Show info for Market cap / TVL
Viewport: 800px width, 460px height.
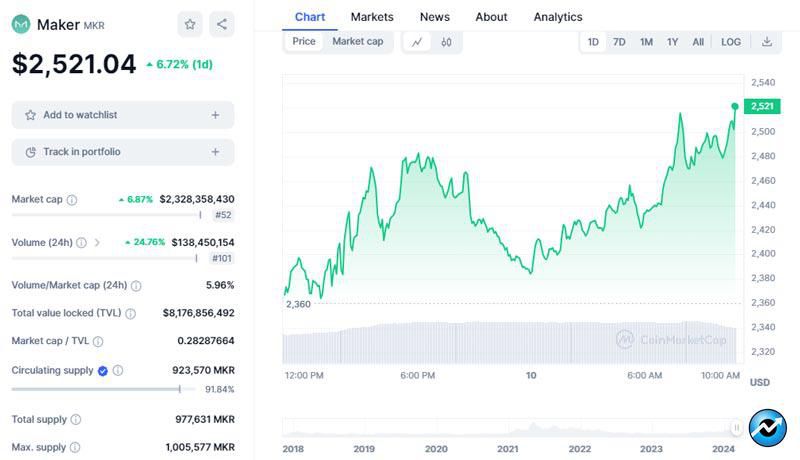coord(98,341)
